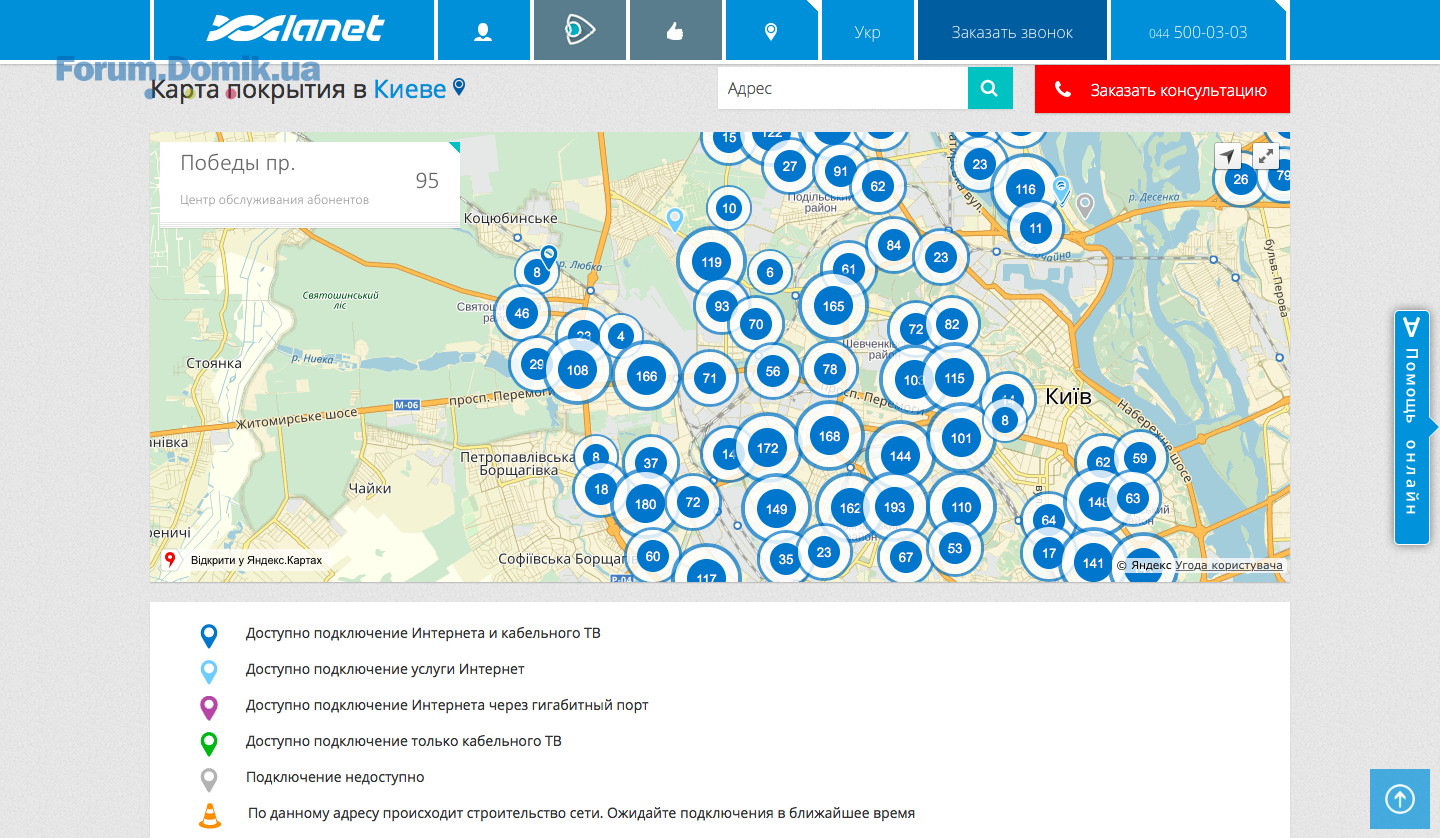Open the user account icon in header
The height and width of the screenshot is (838, 1440).
pyautogui.click(x=484, y=30)
